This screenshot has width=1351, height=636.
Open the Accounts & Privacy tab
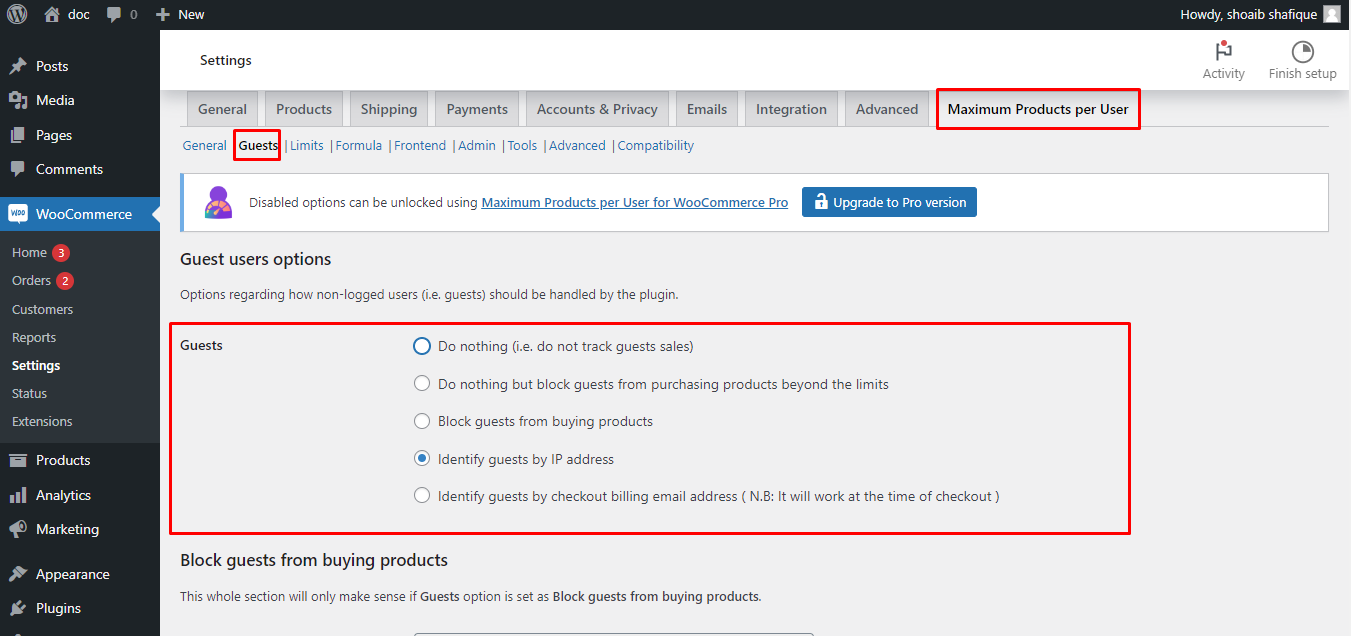pos(597,109)
